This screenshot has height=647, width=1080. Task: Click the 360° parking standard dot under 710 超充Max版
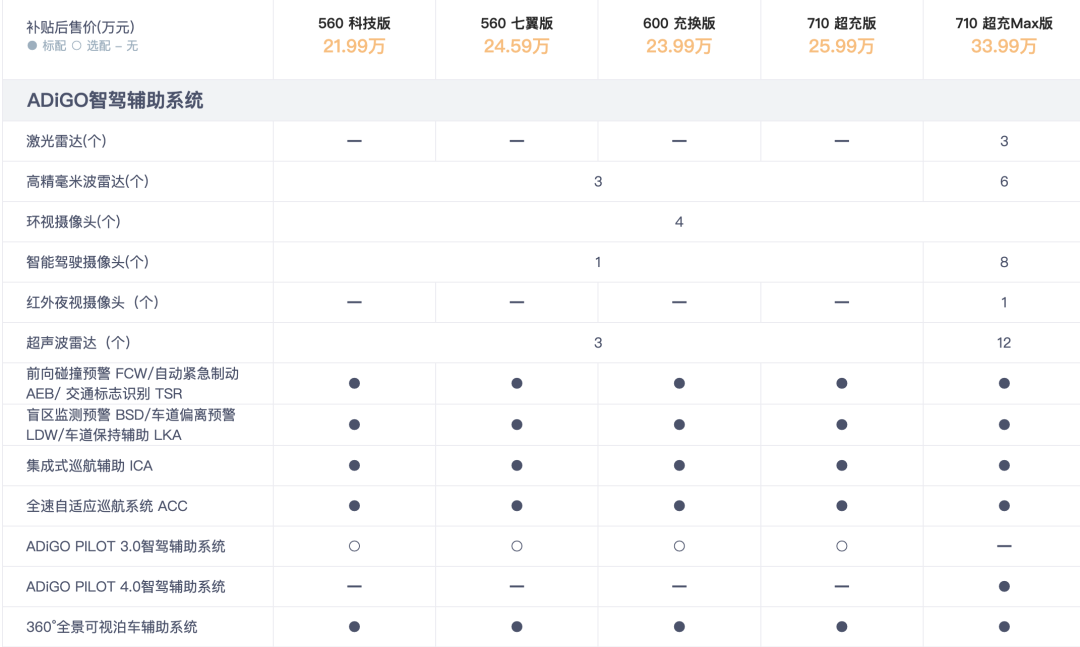1004,627
